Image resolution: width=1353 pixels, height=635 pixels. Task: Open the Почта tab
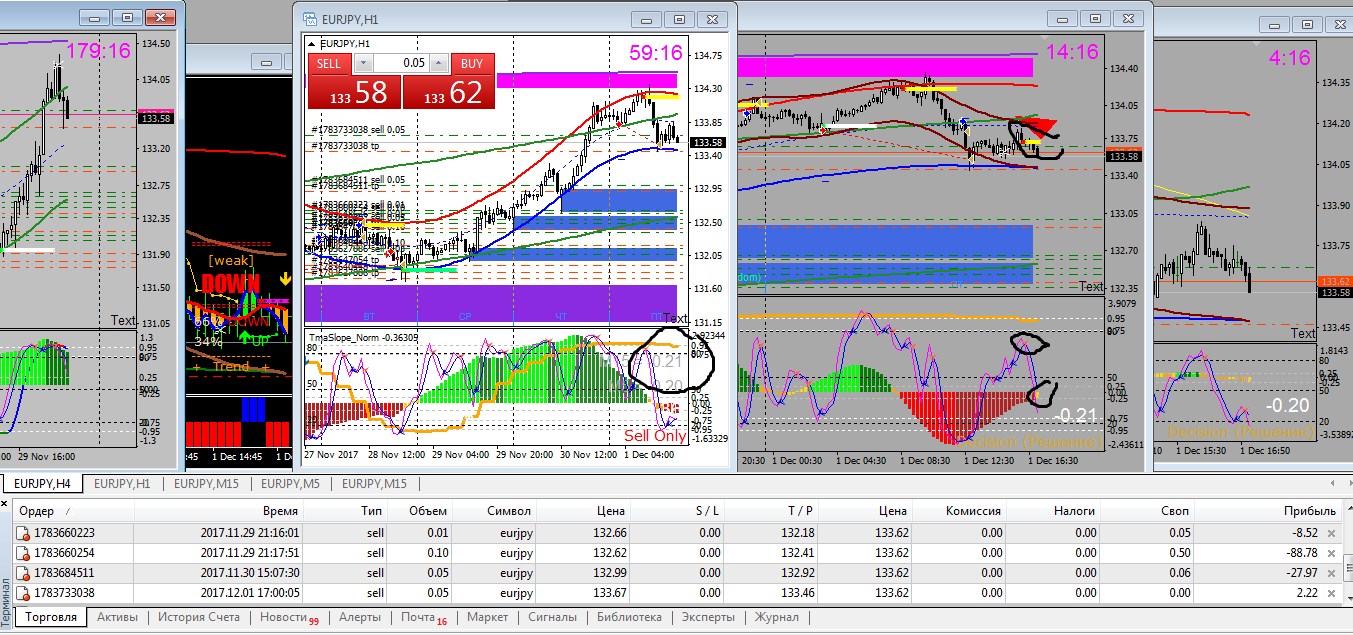pos(423,617)
